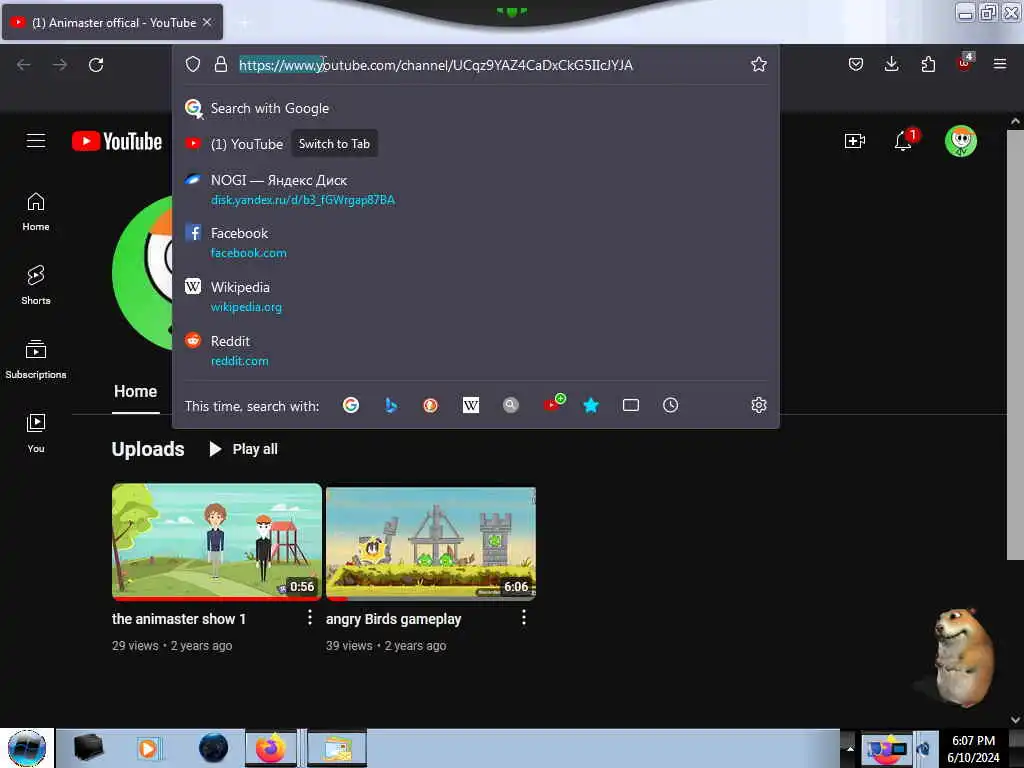Open Shorts in sidebar
This screenshot has width=1024, height=768.
pyautogui.click(x=36, y=285)
